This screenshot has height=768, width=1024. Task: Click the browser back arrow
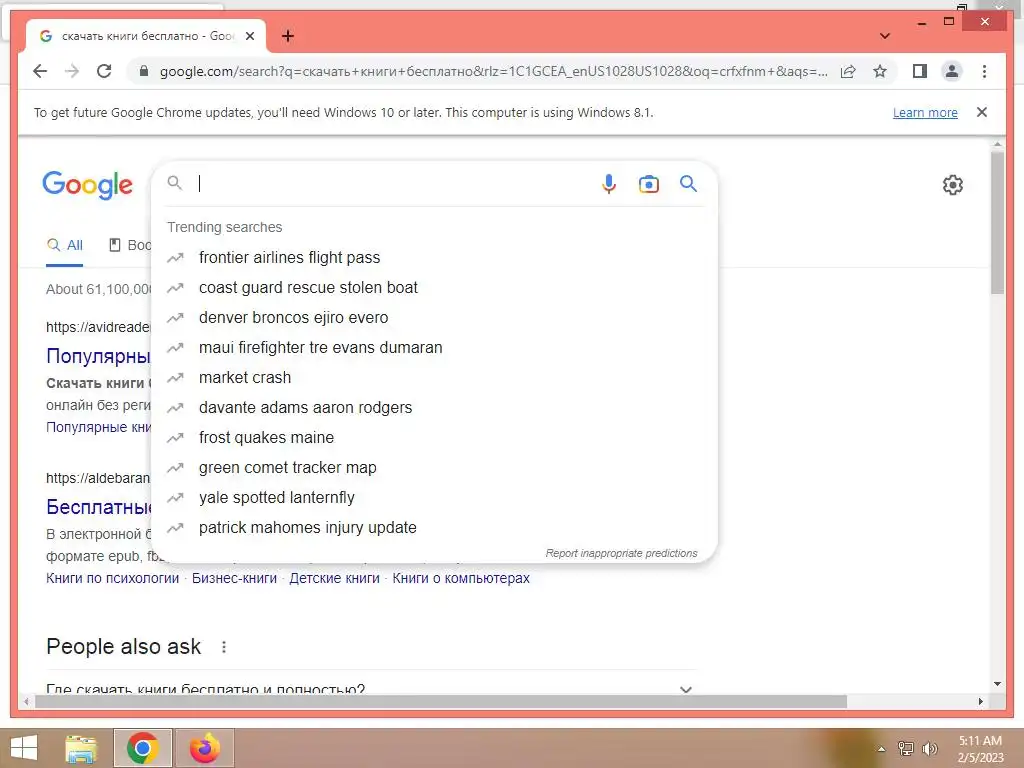(40, 71)
